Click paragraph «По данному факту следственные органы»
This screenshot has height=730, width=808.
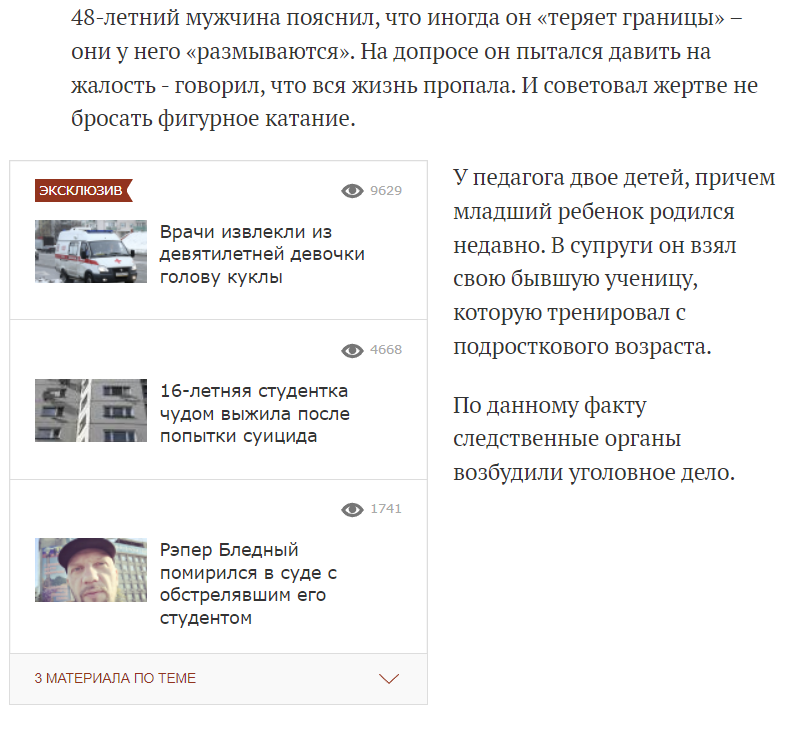(x=594, y=439)
